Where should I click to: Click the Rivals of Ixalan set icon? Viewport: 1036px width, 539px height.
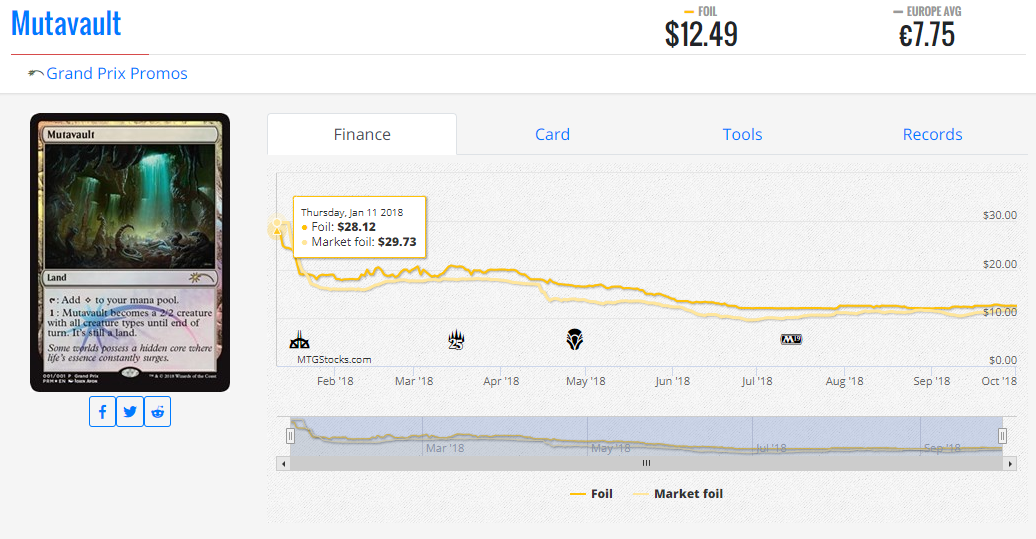(299, 339)
